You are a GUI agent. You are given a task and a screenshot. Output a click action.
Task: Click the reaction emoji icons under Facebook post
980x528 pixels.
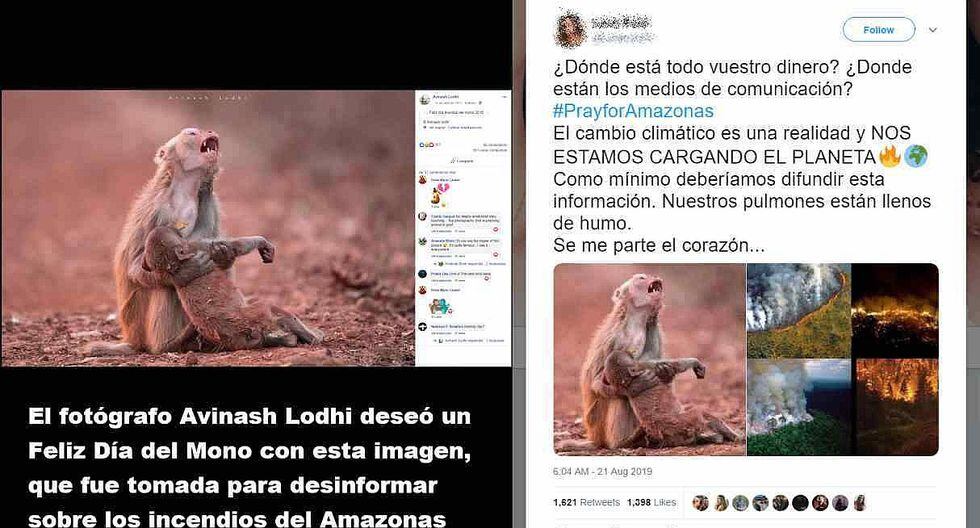tap(426, 144)
